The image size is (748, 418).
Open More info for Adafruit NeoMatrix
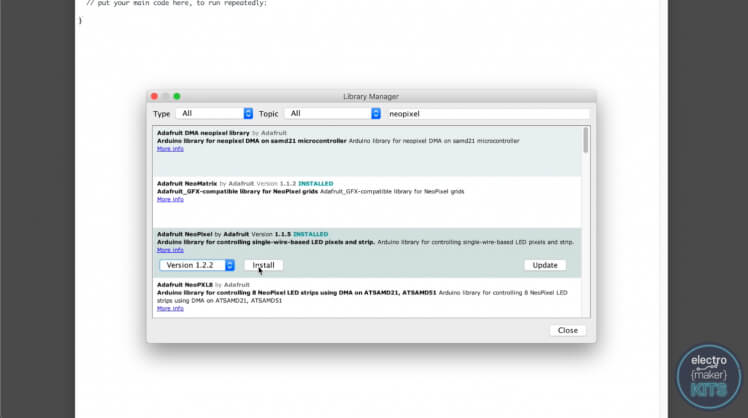tap(170, 199)
